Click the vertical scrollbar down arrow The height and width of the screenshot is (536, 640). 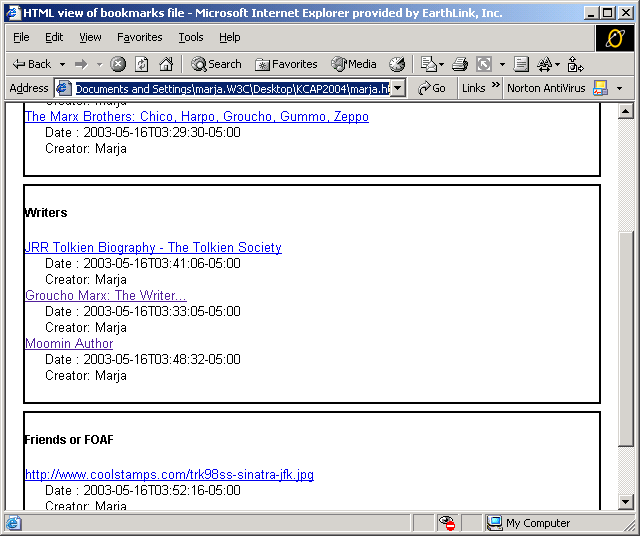[626, 502]
